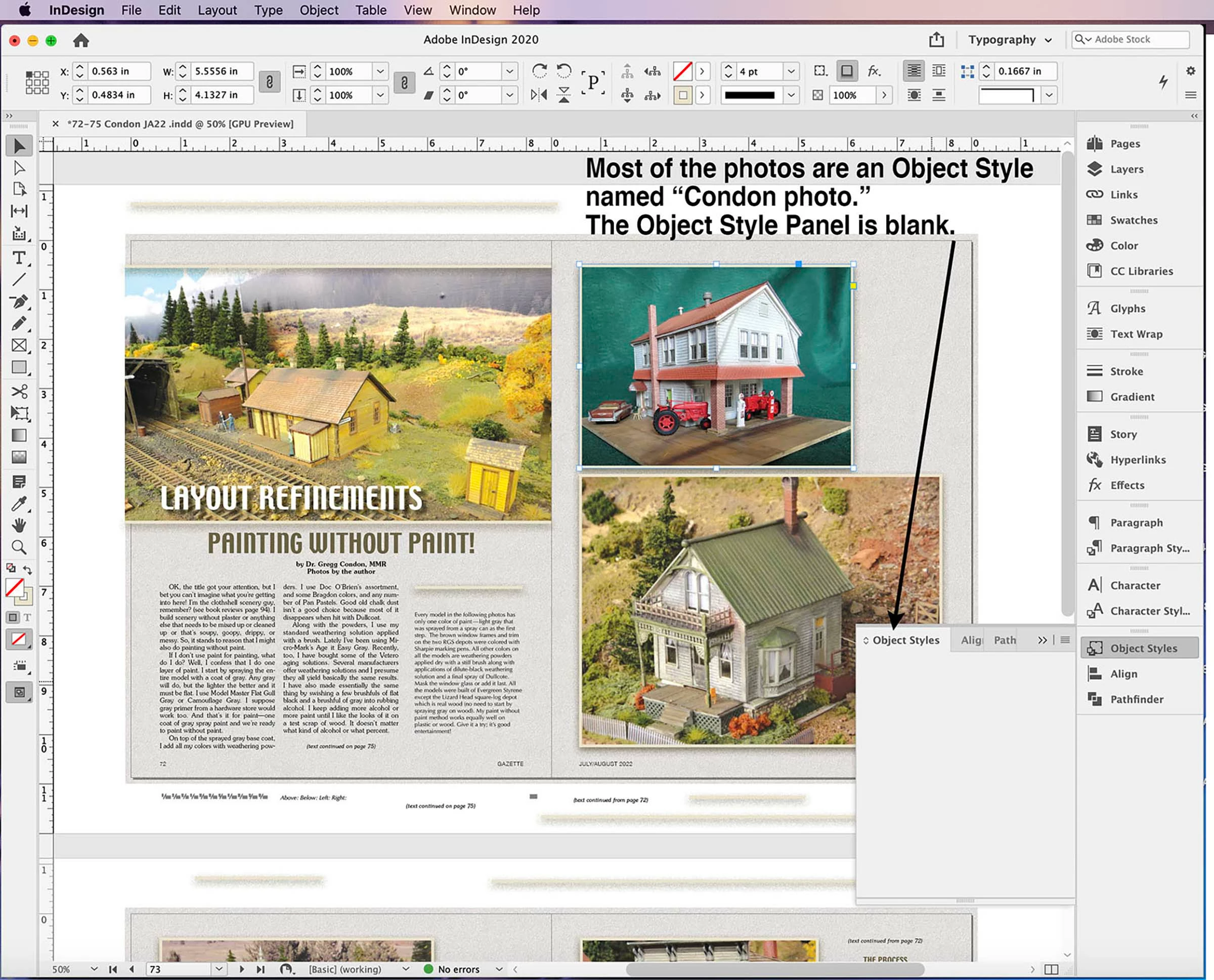Select the Type tool
The height and width of the screenshot is (980, 1214).
coord(19,258)
